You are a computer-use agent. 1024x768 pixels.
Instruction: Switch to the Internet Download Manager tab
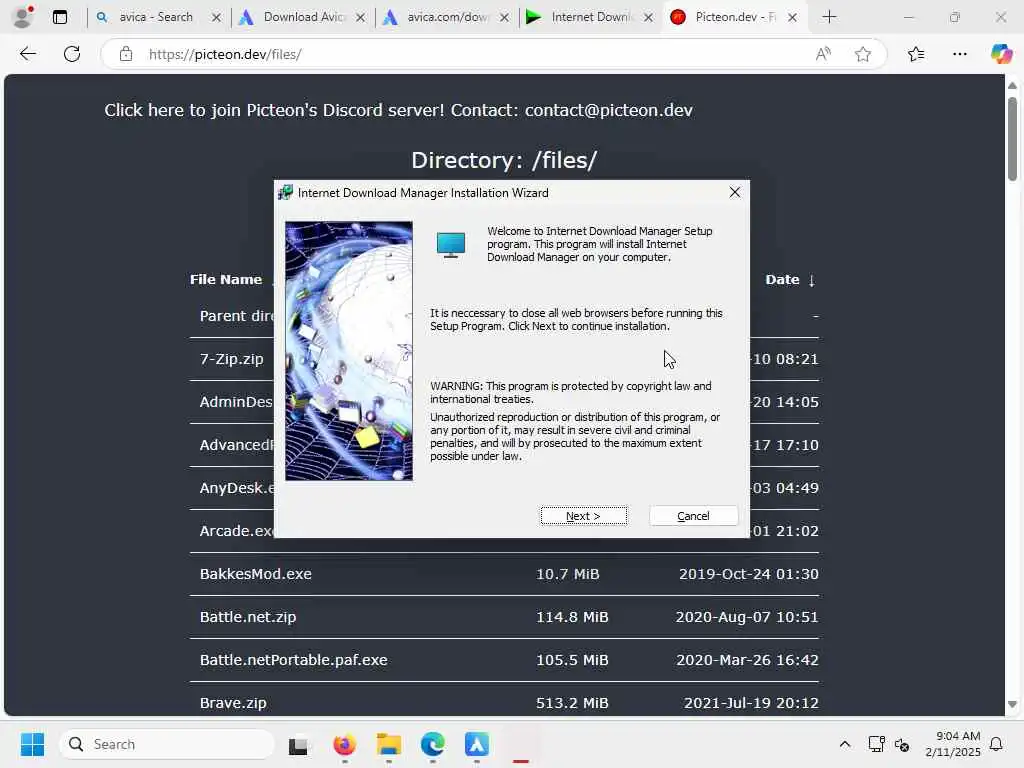(x=591, y=17)
